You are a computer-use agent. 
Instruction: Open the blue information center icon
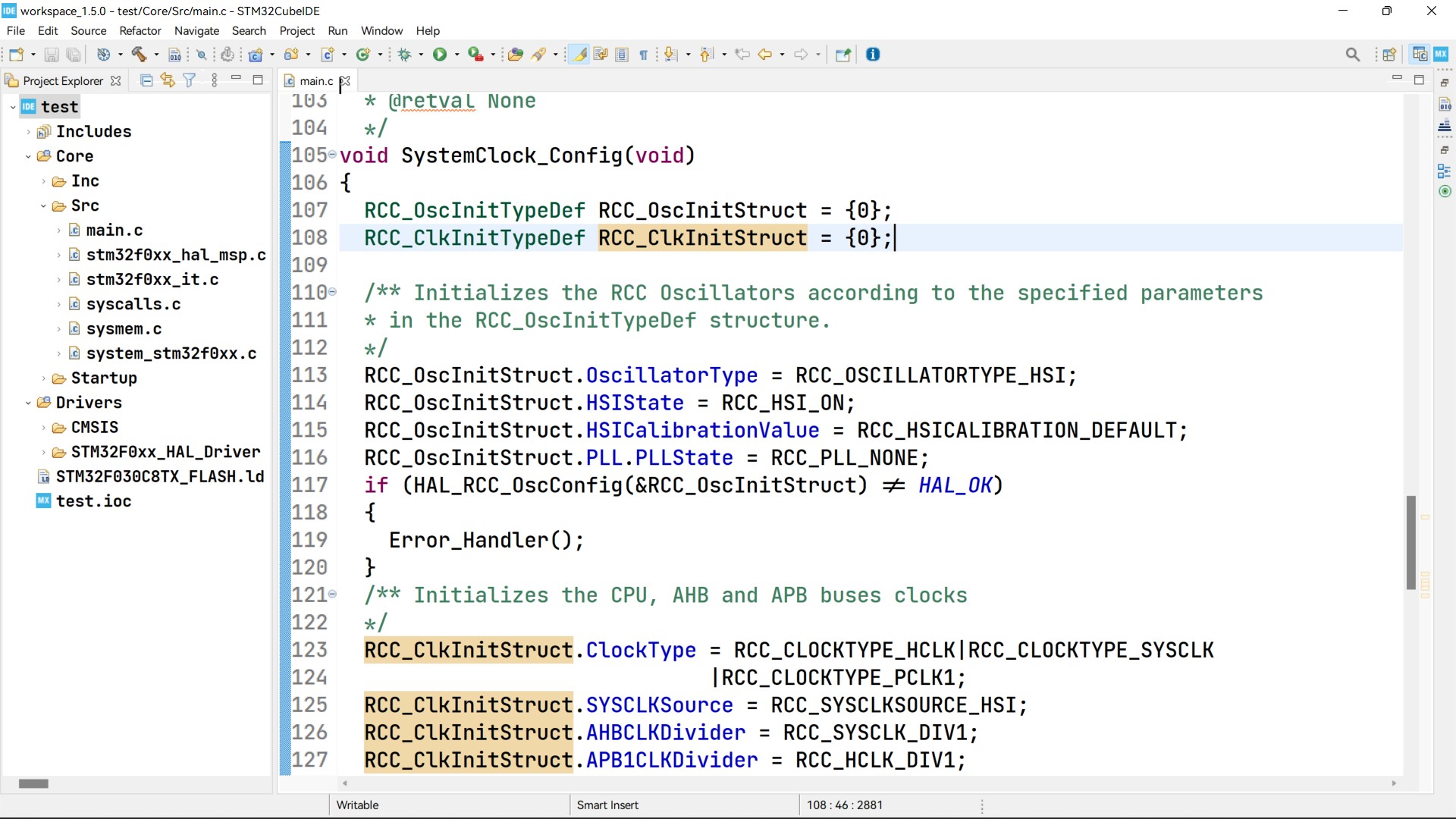[x=873, y=55]
